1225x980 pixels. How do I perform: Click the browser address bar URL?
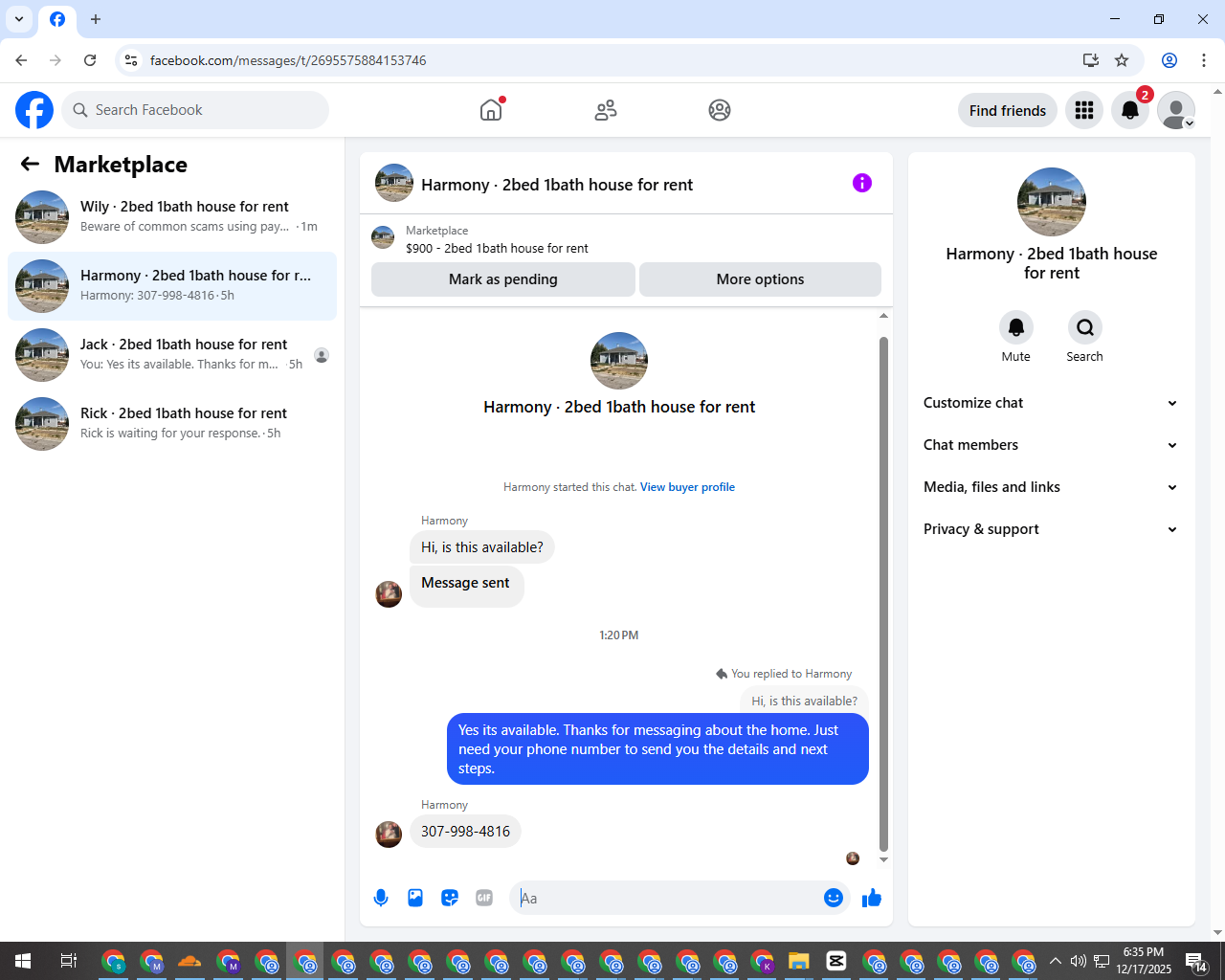click(288, 60)
